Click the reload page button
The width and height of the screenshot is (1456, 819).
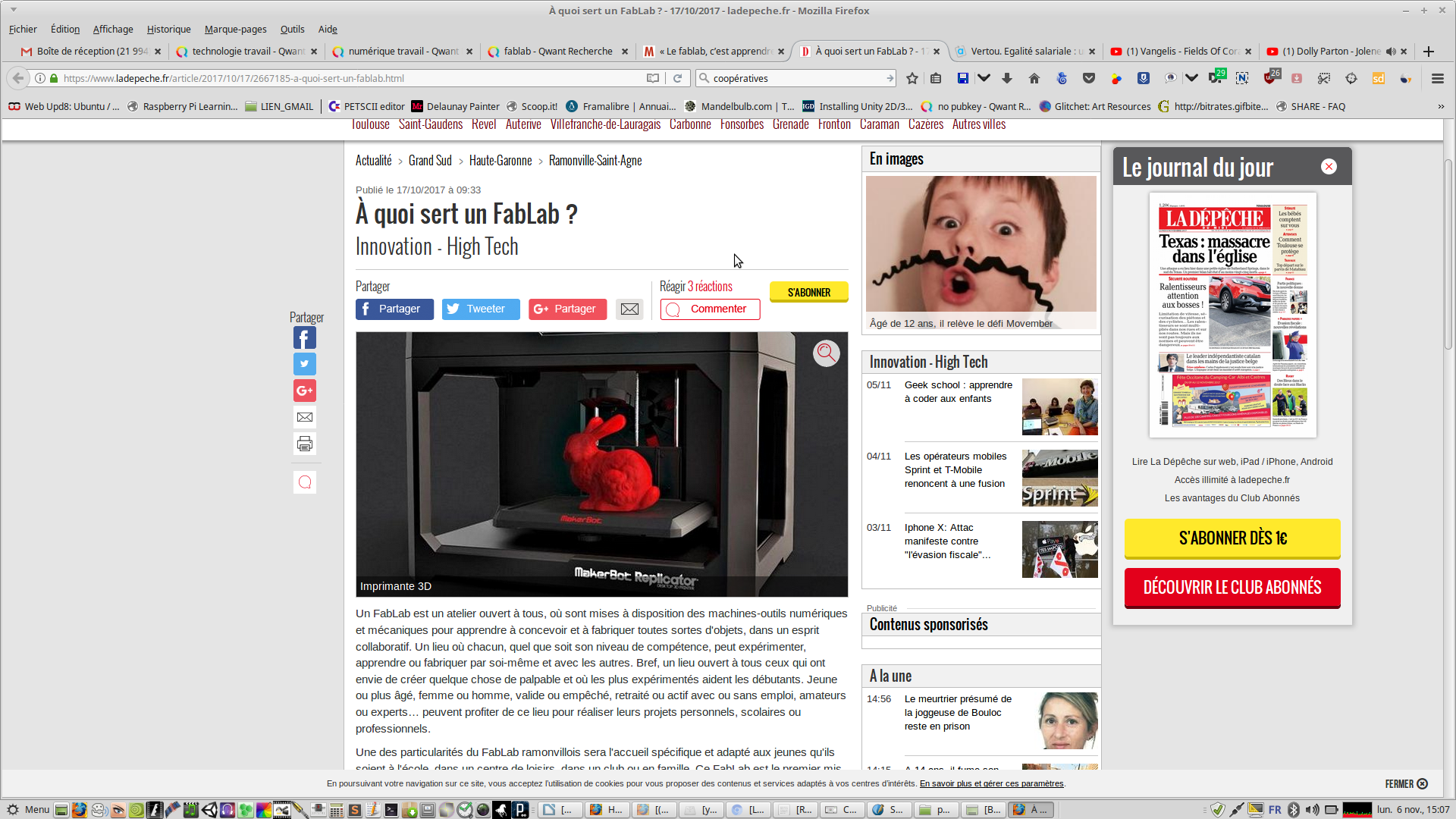click(x=677, y=78)
